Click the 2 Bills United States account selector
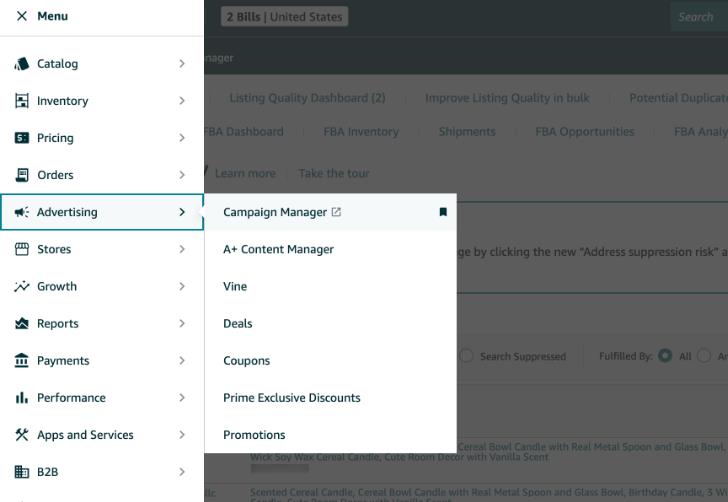Screen dimensions: 728x502 coord(284,17)
